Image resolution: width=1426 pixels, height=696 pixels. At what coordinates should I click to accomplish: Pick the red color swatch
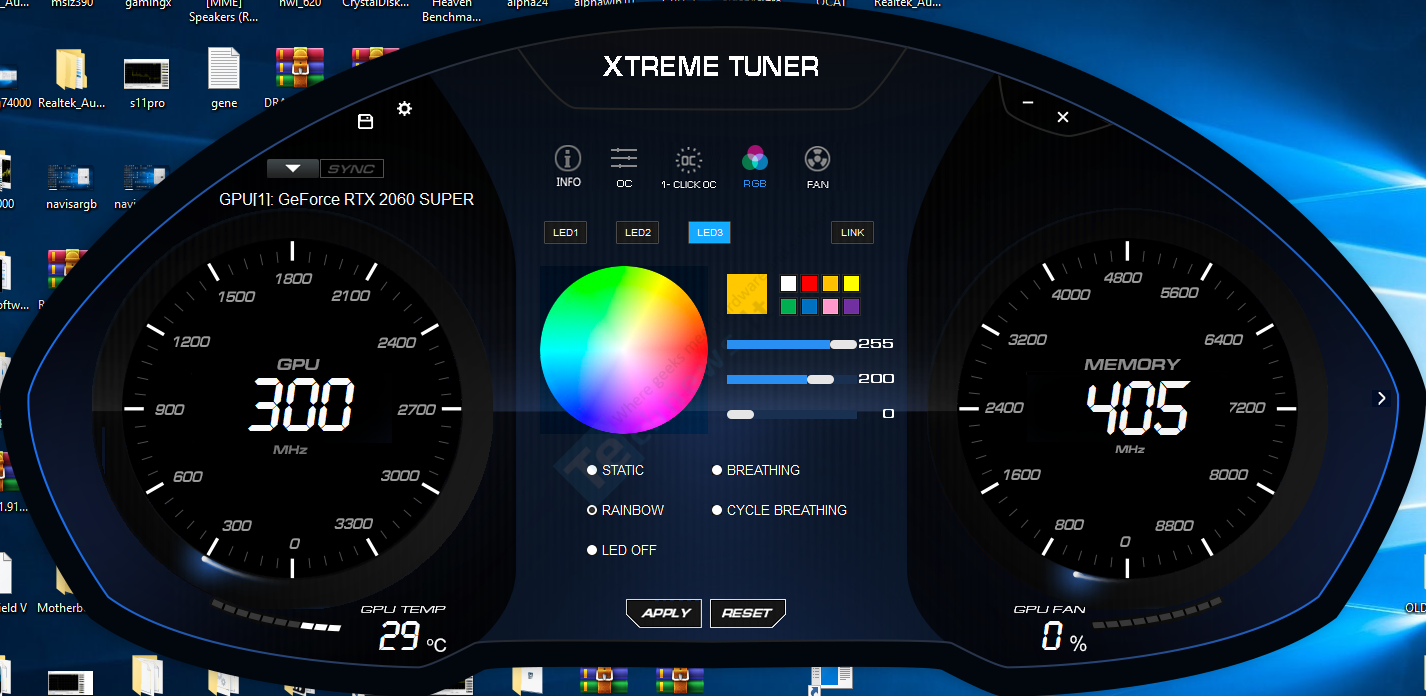click(x=810, y=283)
